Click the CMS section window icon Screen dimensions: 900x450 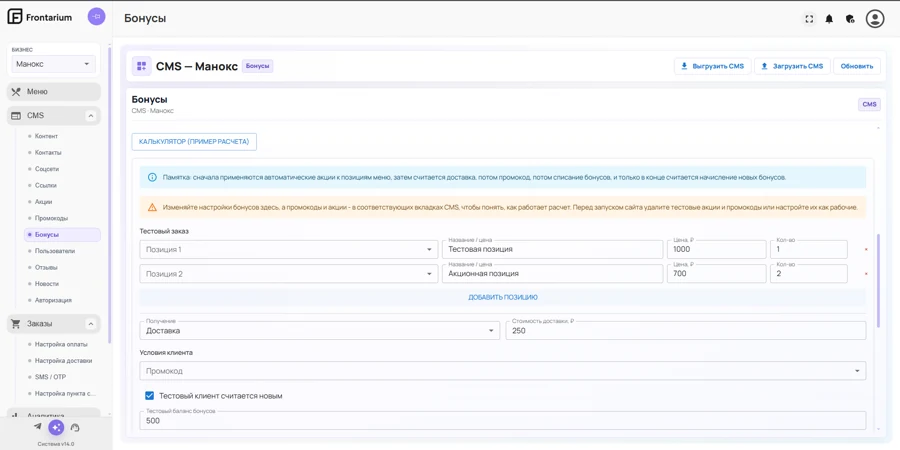(16, 116)
